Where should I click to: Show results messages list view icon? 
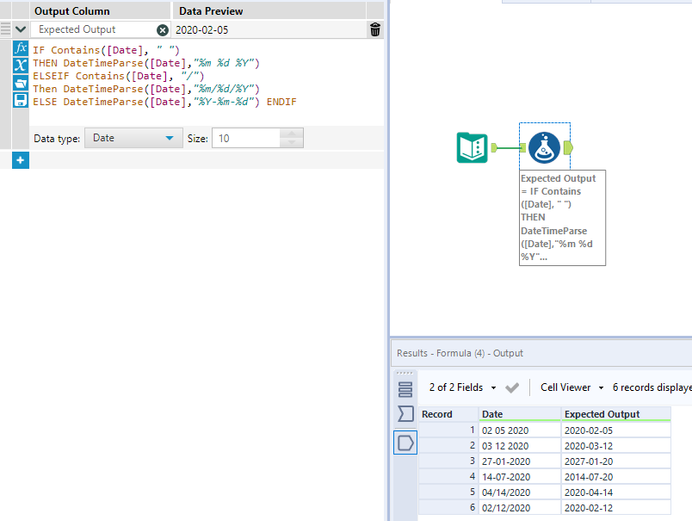405,389
